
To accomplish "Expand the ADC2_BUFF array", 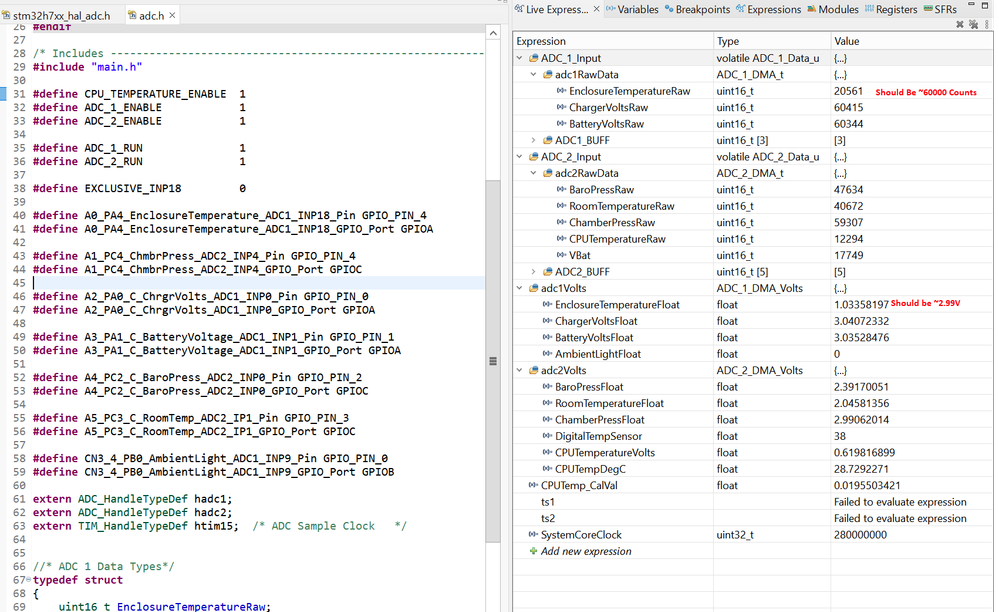I will point(533,272).
